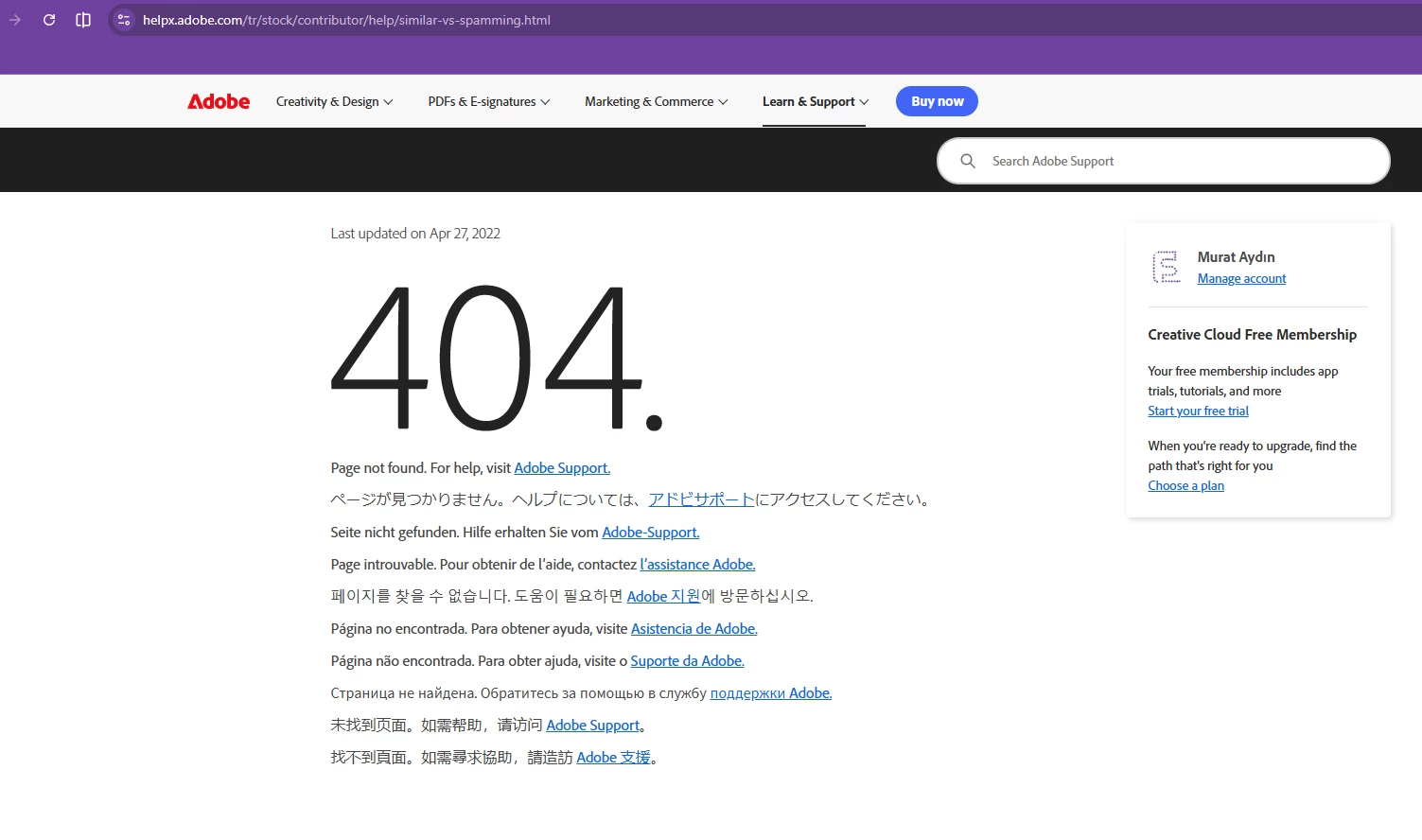Click the German Adobe-Support. link

(651, 533)
